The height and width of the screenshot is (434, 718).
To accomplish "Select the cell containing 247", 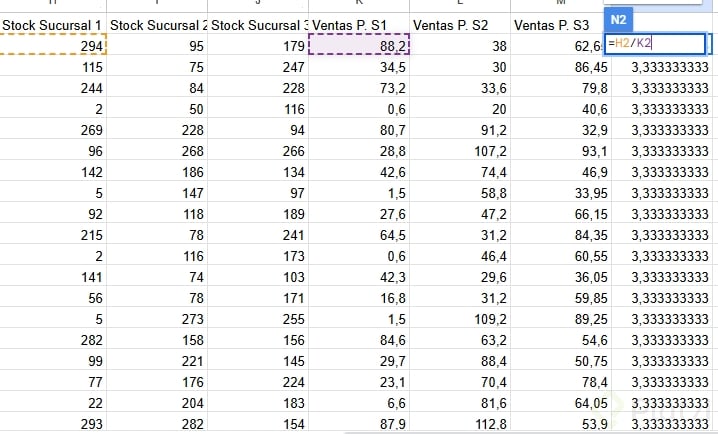I will [258, 66].
